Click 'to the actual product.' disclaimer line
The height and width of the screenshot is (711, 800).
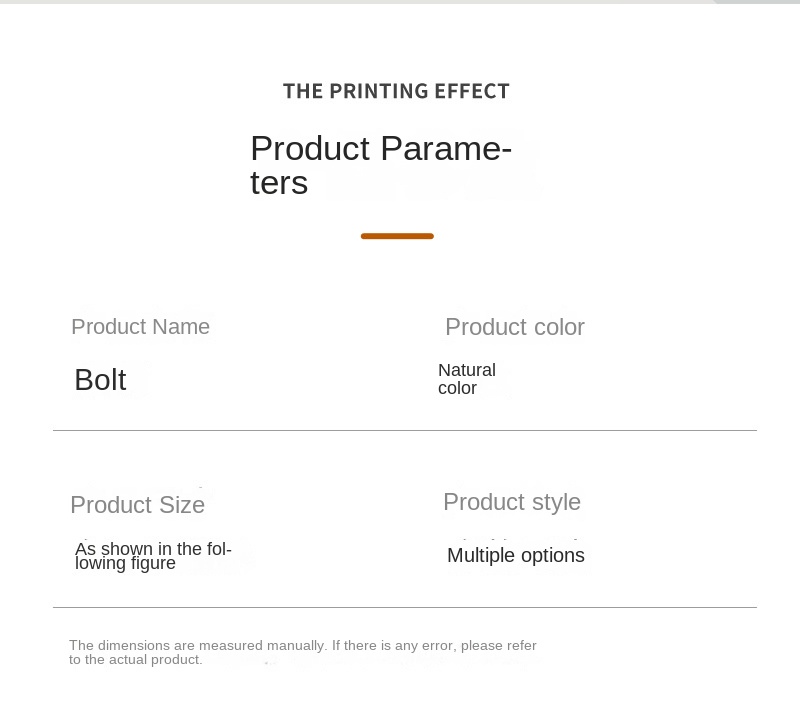[136, 660]
